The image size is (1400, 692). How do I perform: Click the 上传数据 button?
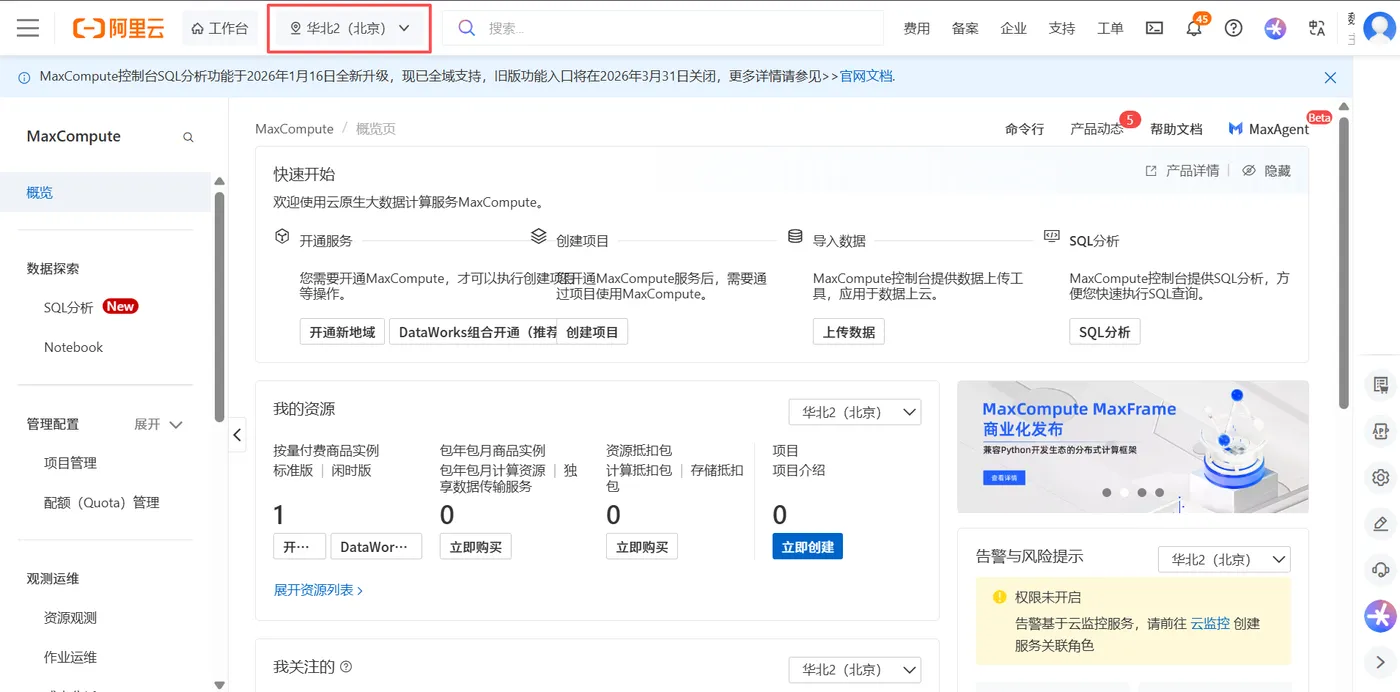pos(849,332)
